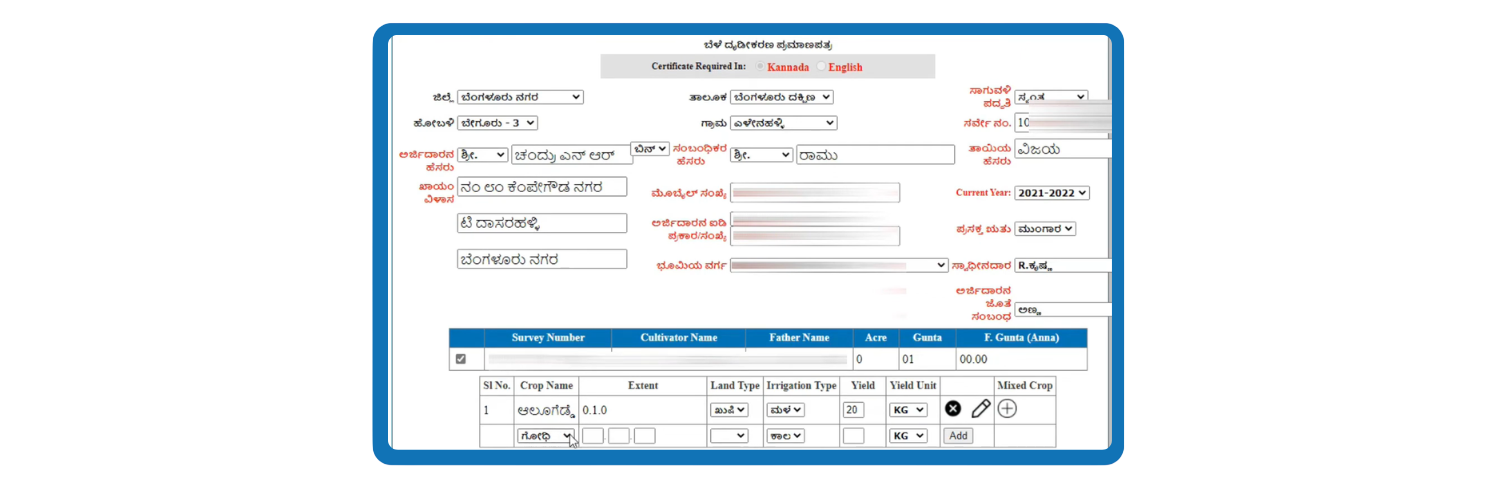Click the mobile number (ಮೊಬೈಲ್ ಸಂಖ್ಯೆ) field
Screen dimensions: 1500x500
815,193
